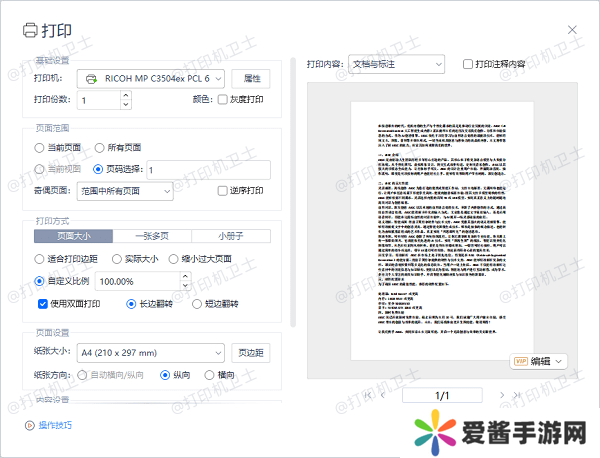600x458 pixels.
Task: Uncheck 使用双面打印 duplex printing
Action: (44, 303)
